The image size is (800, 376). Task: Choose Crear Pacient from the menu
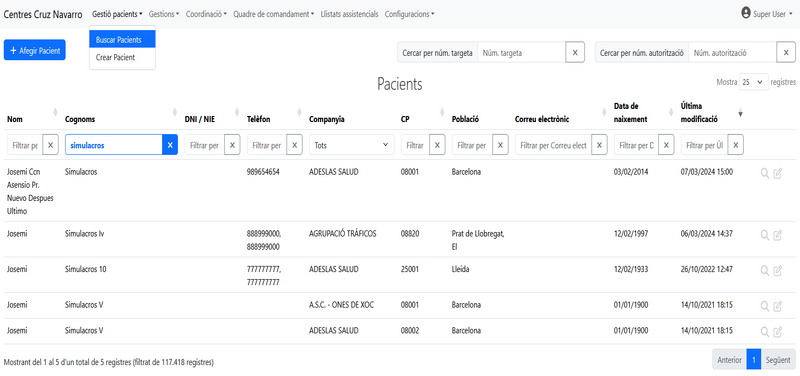tap(122, 58)
